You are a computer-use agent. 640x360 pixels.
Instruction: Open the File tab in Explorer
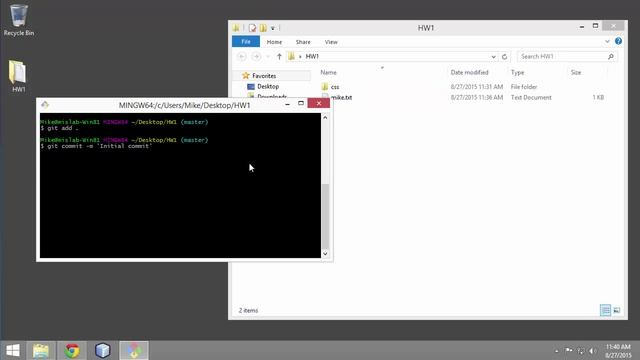(x=246, y=42)
